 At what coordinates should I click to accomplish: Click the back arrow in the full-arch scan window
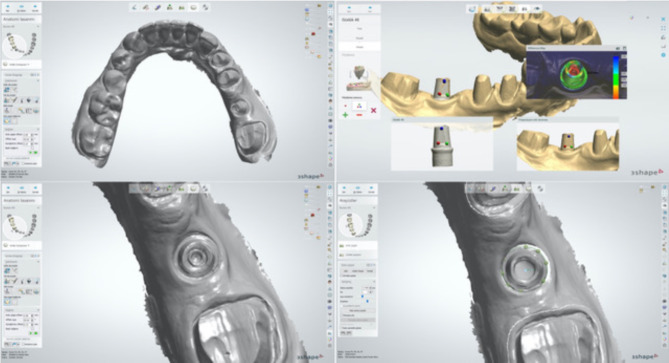pos(8,8)
